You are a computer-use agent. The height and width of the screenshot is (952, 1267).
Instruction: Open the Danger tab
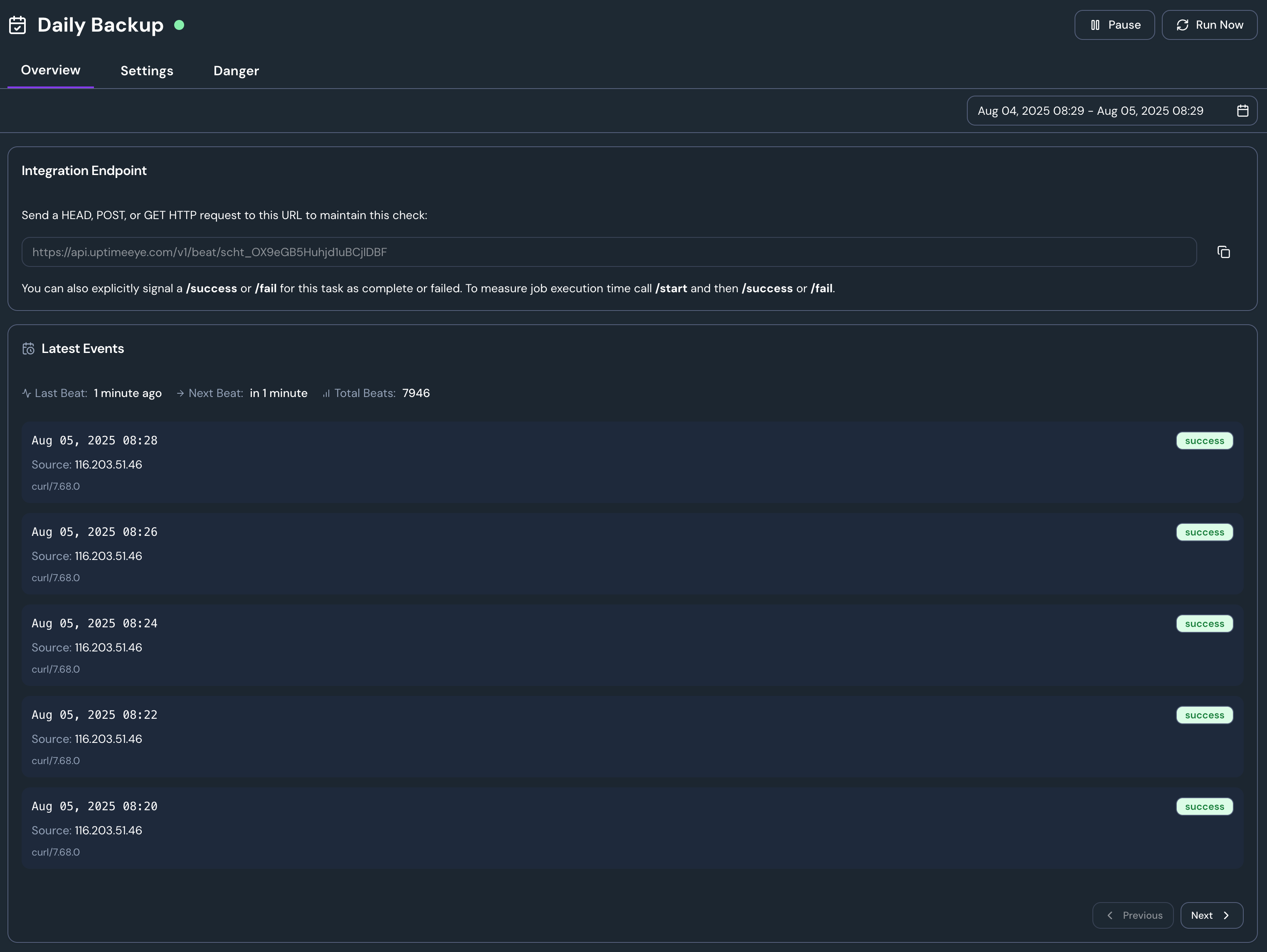point(236,71)
